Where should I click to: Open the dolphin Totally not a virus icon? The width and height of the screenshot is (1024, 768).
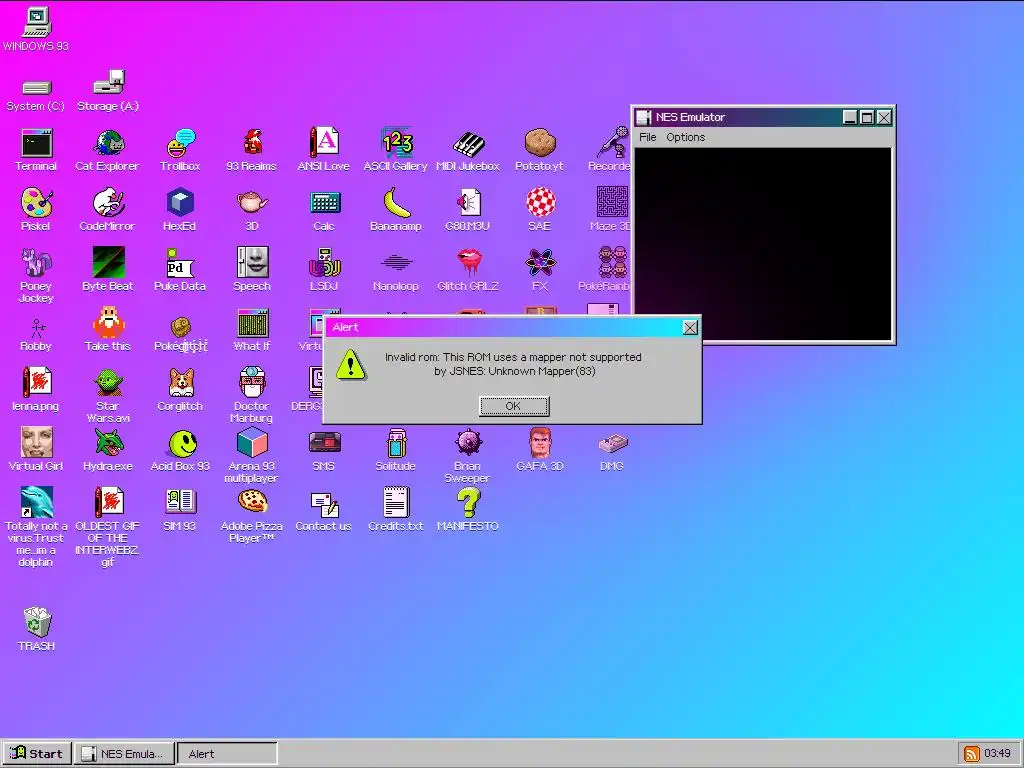36,502
